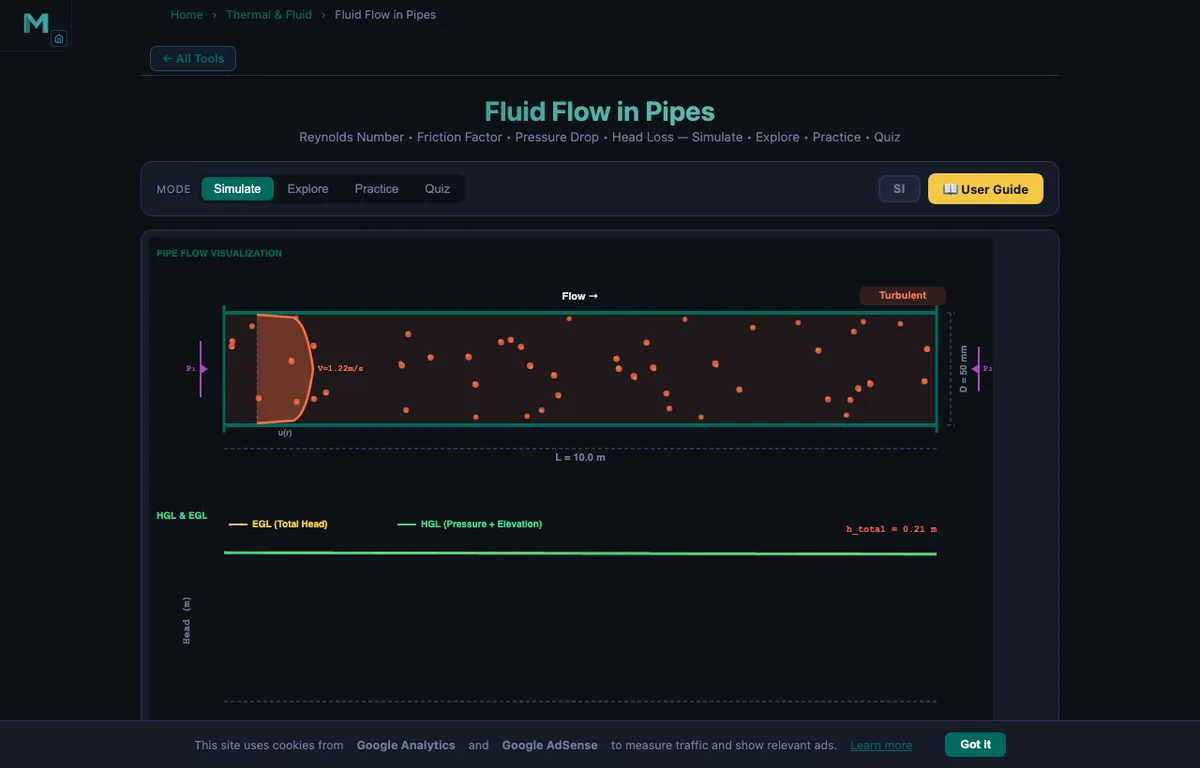Click the P₁ inlet pressure marker
This screenshot has height=768, width=1200.
tap(198, 369)
